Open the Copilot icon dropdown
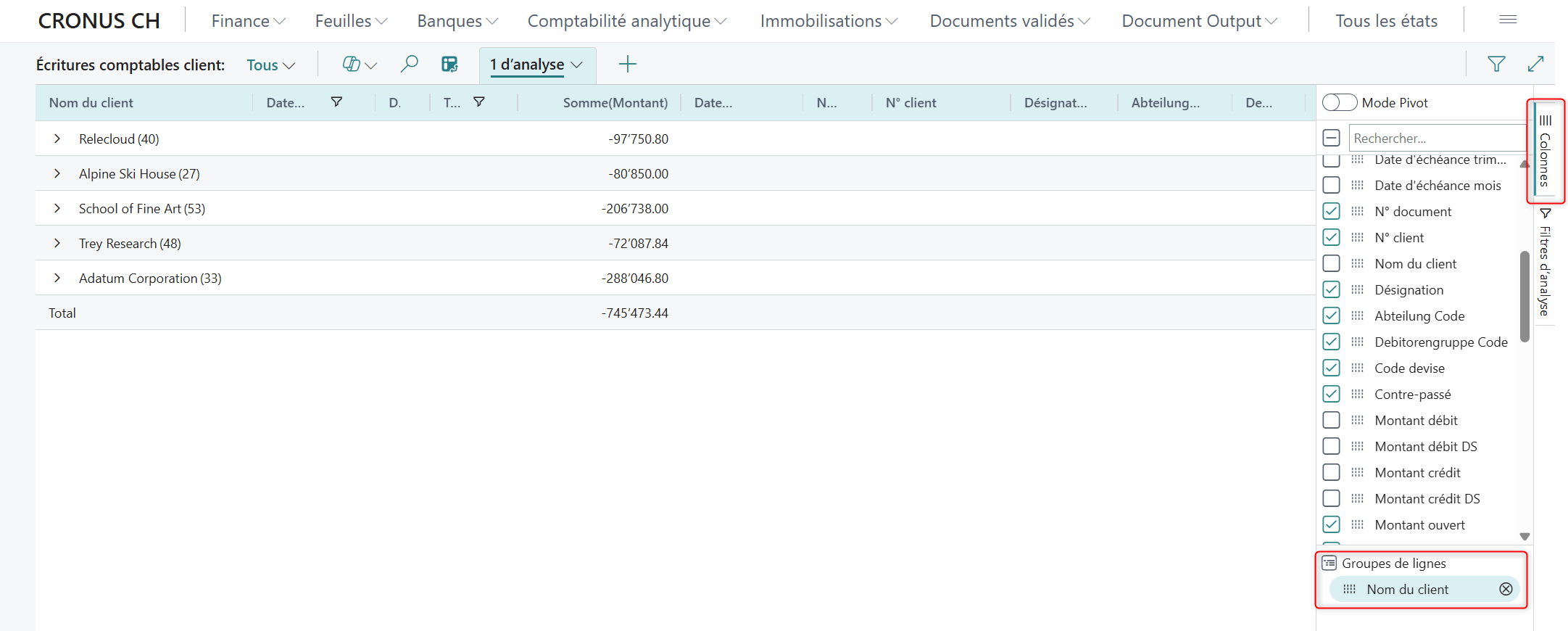The image size is (1568, 631). point(359,65)
